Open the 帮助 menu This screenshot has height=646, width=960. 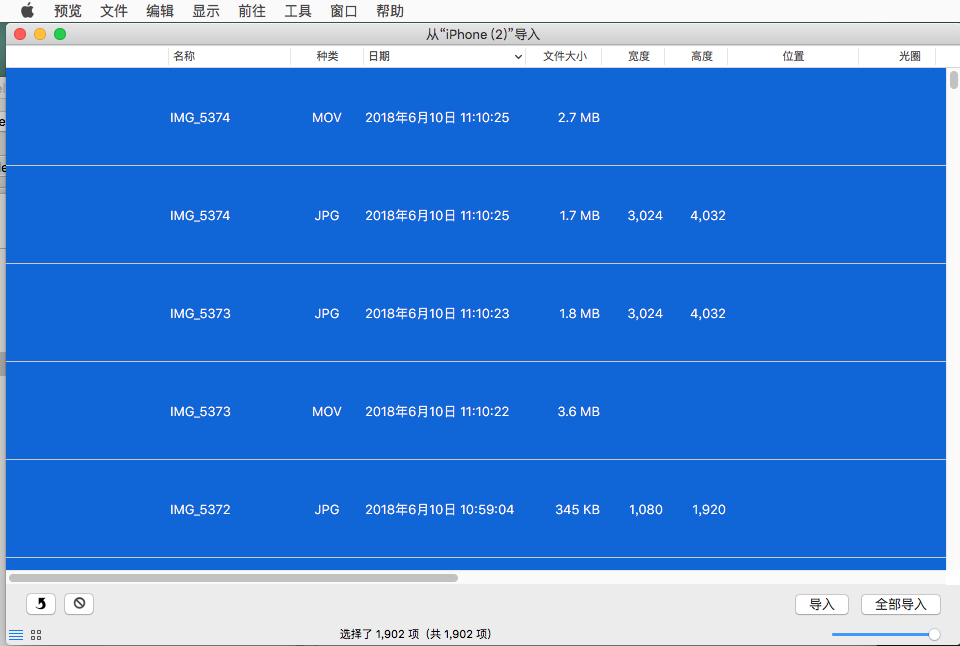(389, 11)
